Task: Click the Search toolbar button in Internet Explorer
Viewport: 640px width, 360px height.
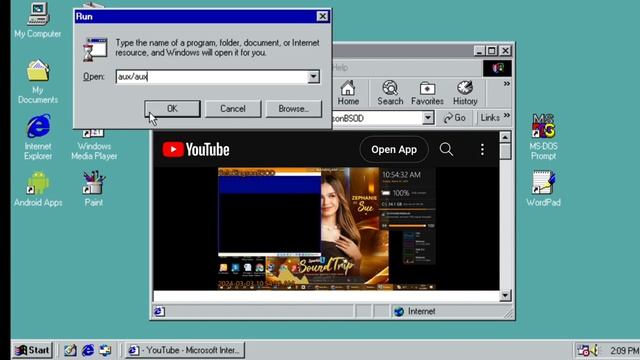Action: (390, 93)
